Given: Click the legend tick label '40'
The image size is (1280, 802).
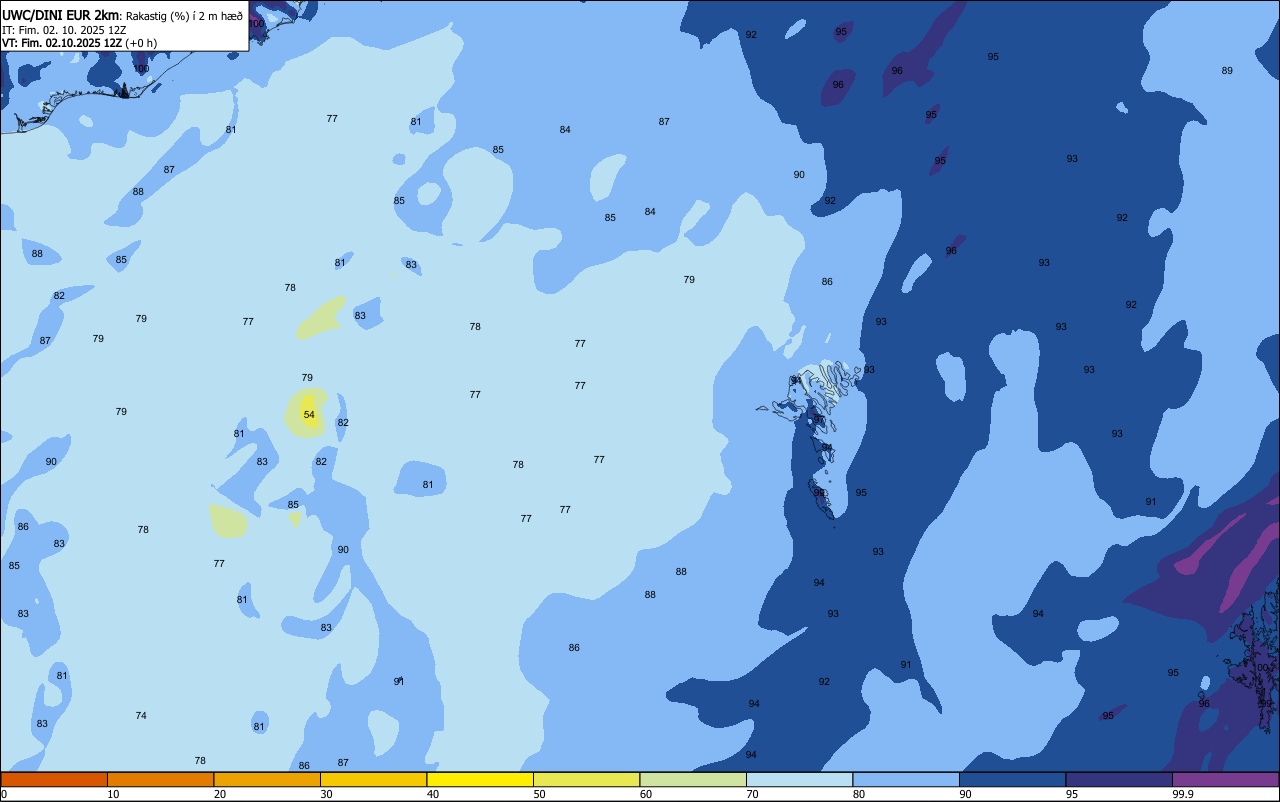Looking at the screenshot, I should pos(433,794).
